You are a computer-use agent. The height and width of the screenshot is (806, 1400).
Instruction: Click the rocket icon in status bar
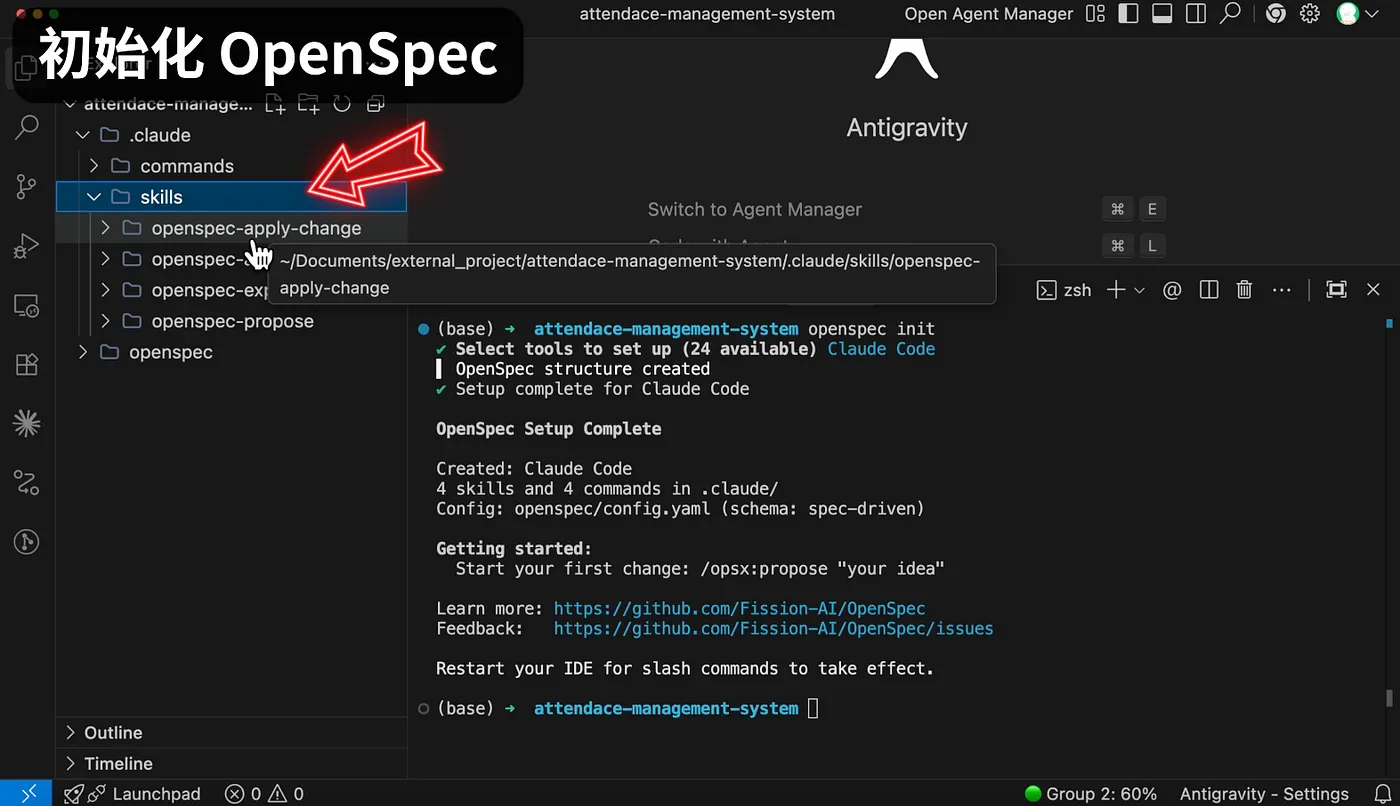(x=74, y=794)
